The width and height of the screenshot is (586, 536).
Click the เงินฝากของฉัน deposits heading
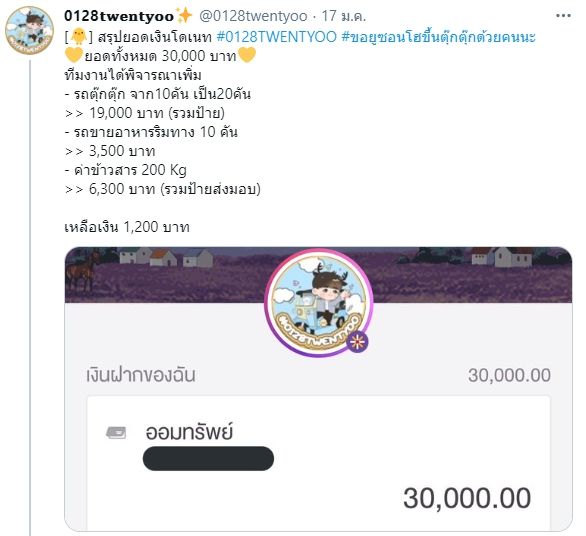point(141,375)
